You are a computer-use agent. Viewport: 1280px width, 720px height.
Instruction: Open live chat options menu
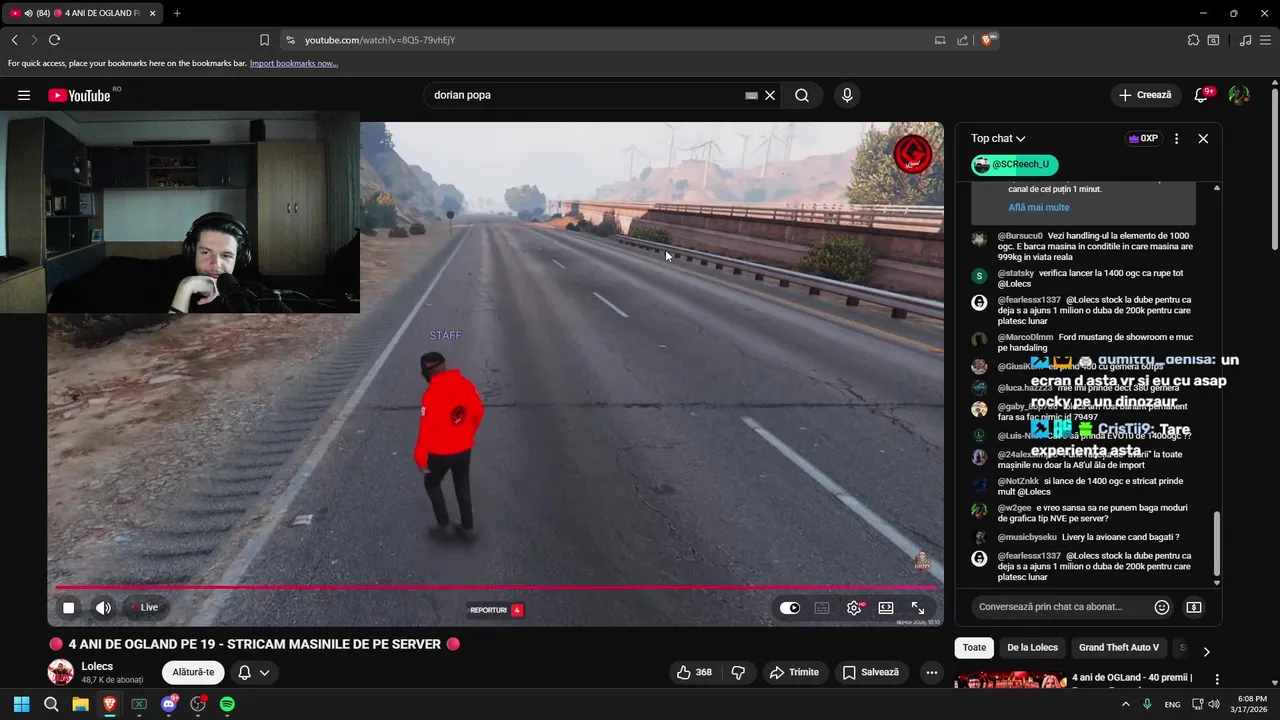[1176, 138]
